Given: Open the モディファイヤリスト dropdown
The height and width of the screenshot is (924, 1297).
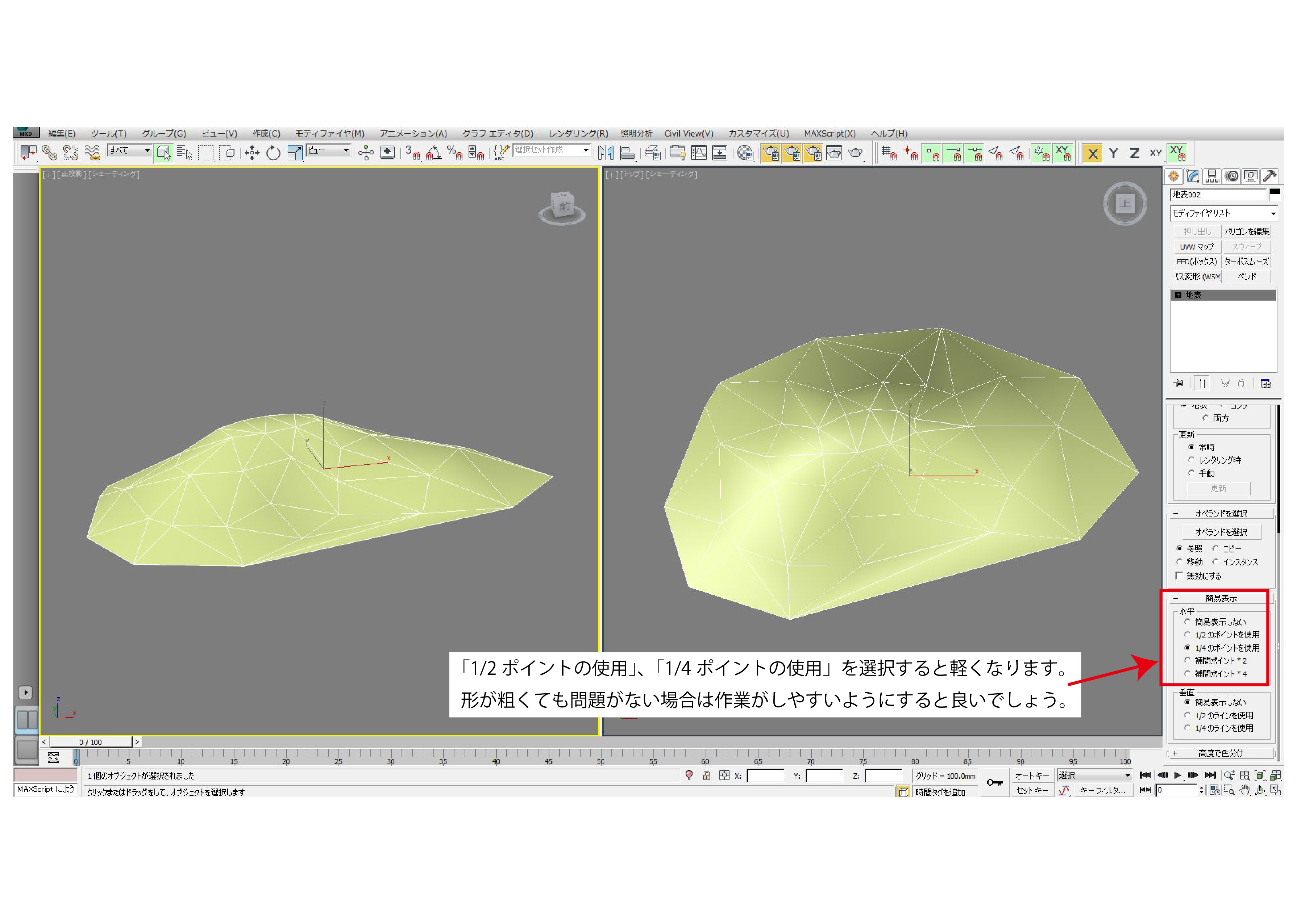Looking at the screenshot, I should (x=1223, y=213).
